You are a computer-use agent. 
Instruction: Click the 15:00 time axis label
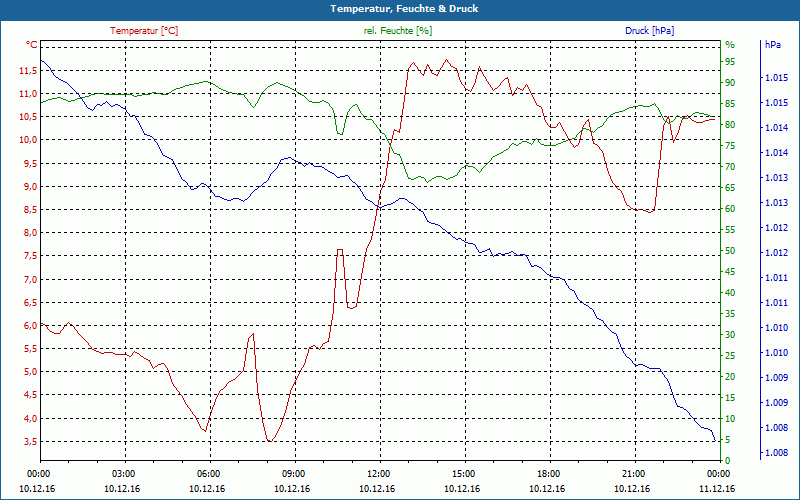click(465, 473)
